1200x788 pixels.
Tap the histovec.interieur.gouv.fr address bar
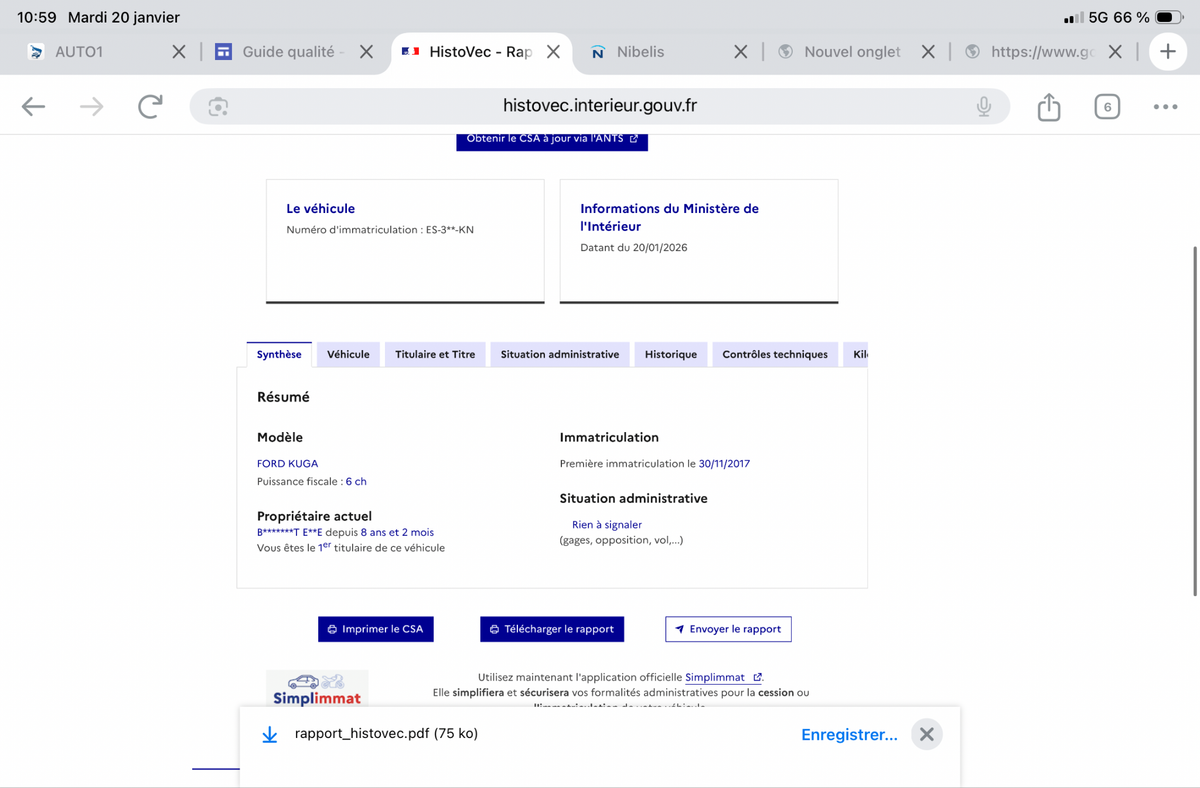tap(598, 107)
